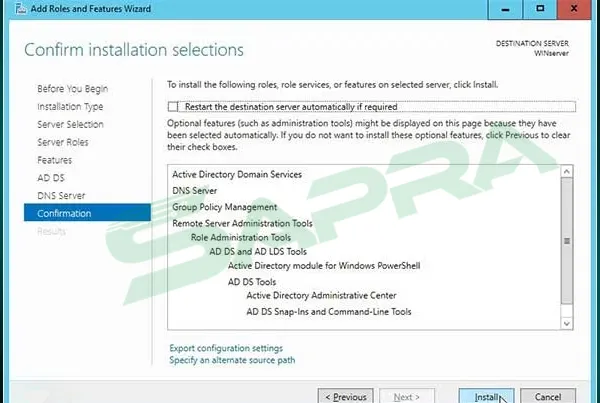This screenshot has height=403, width=600.
Task: Go back with Previous button
Action: click(345, 396)
